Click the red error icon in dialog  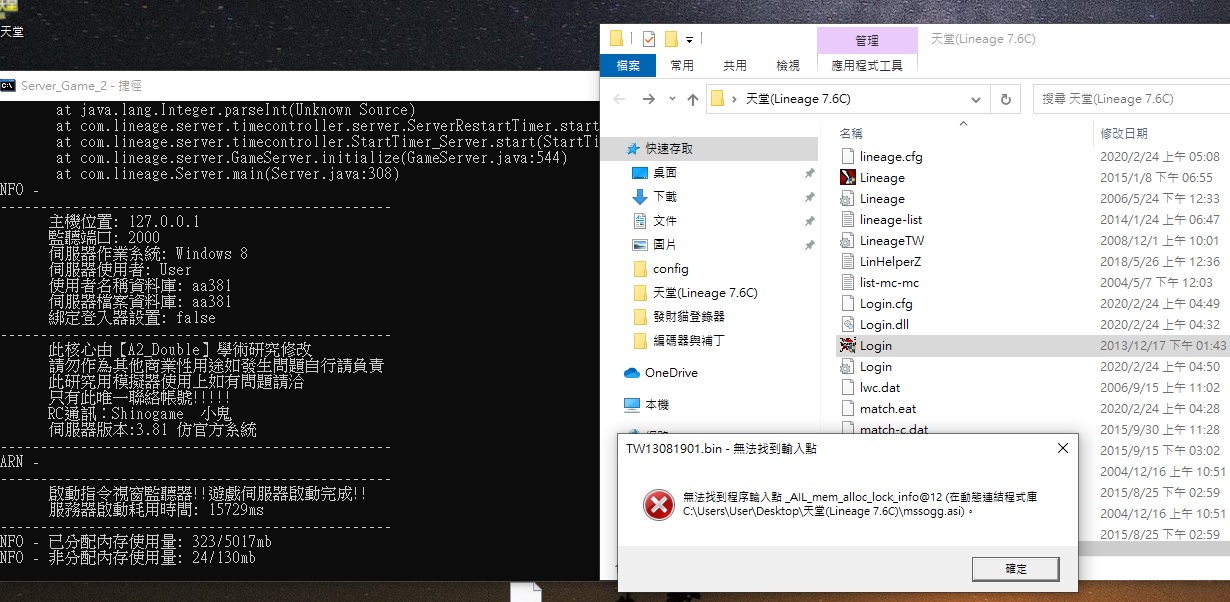click(658, 504)
